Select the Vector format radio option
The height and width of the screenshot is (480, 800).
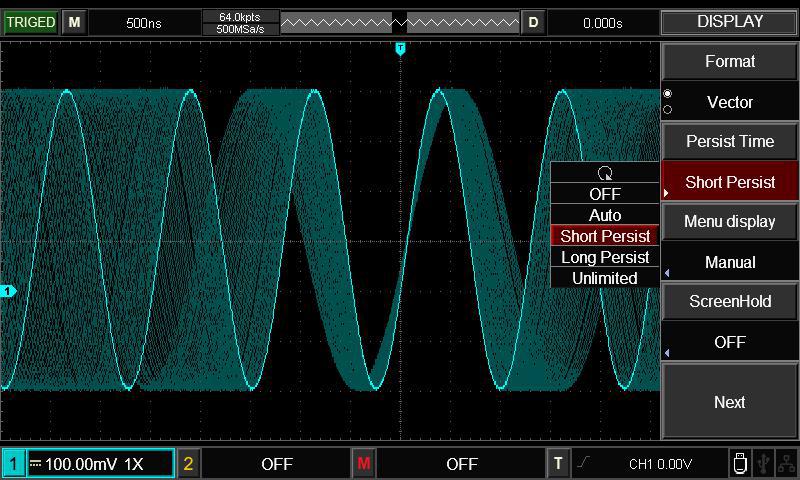730,102
